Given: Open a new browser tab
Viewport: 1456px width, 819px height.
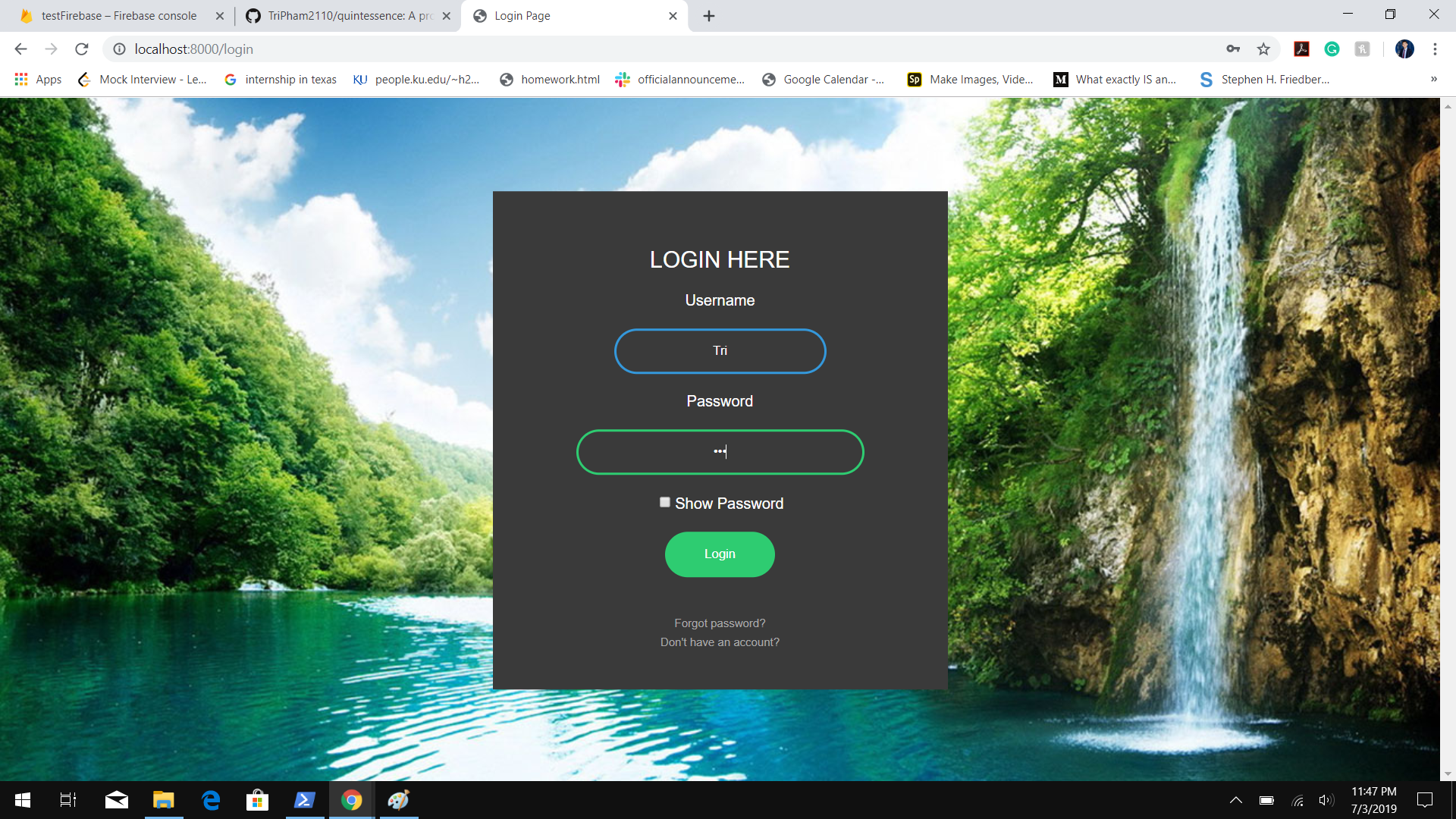Looking at the screenshot, I should coord(709,16).
